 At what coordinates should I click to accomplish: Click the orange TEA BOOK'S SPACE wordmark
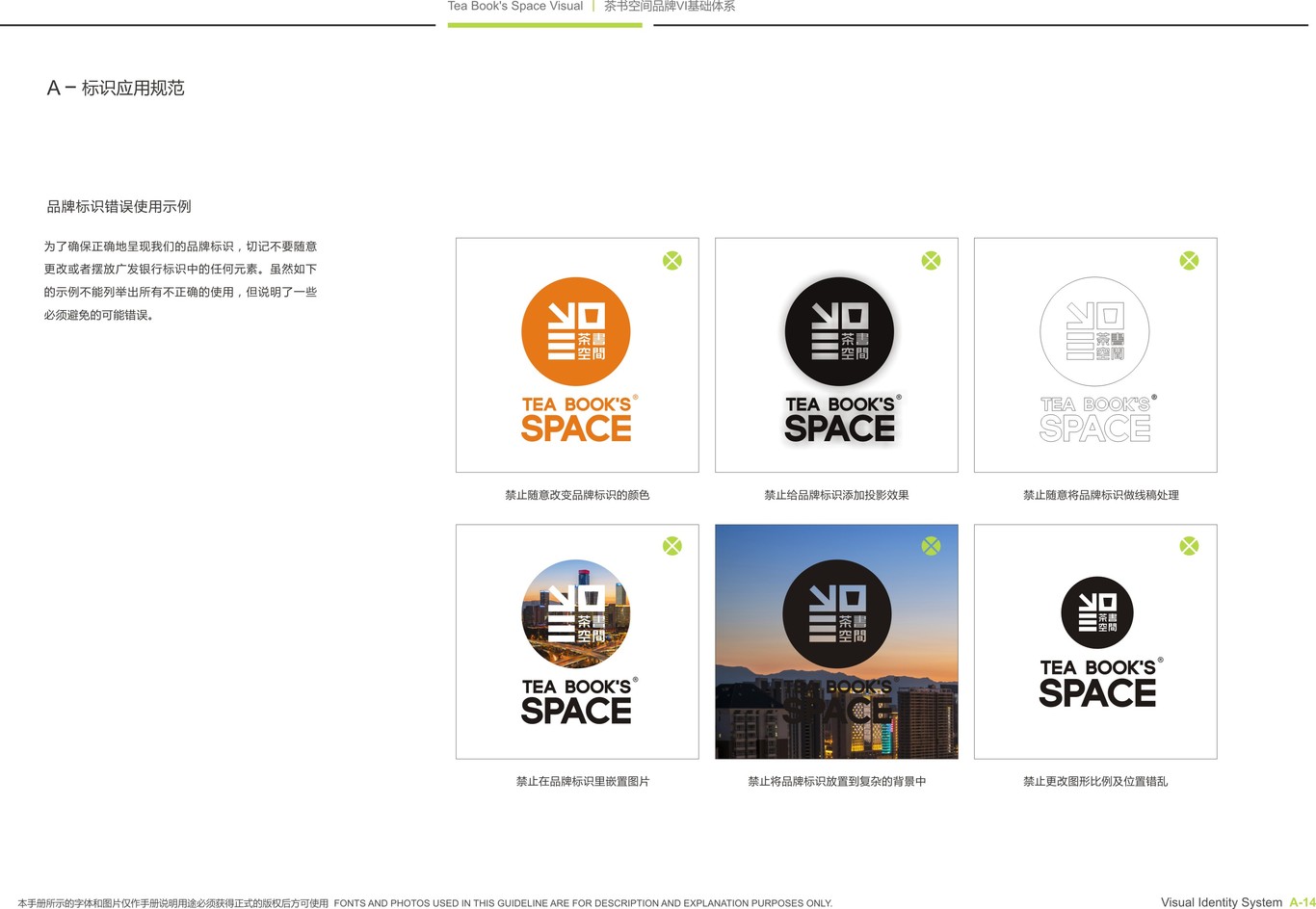578,418
